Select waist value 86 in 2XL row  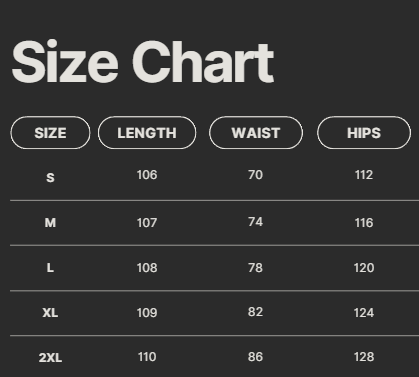coord(256,357)
